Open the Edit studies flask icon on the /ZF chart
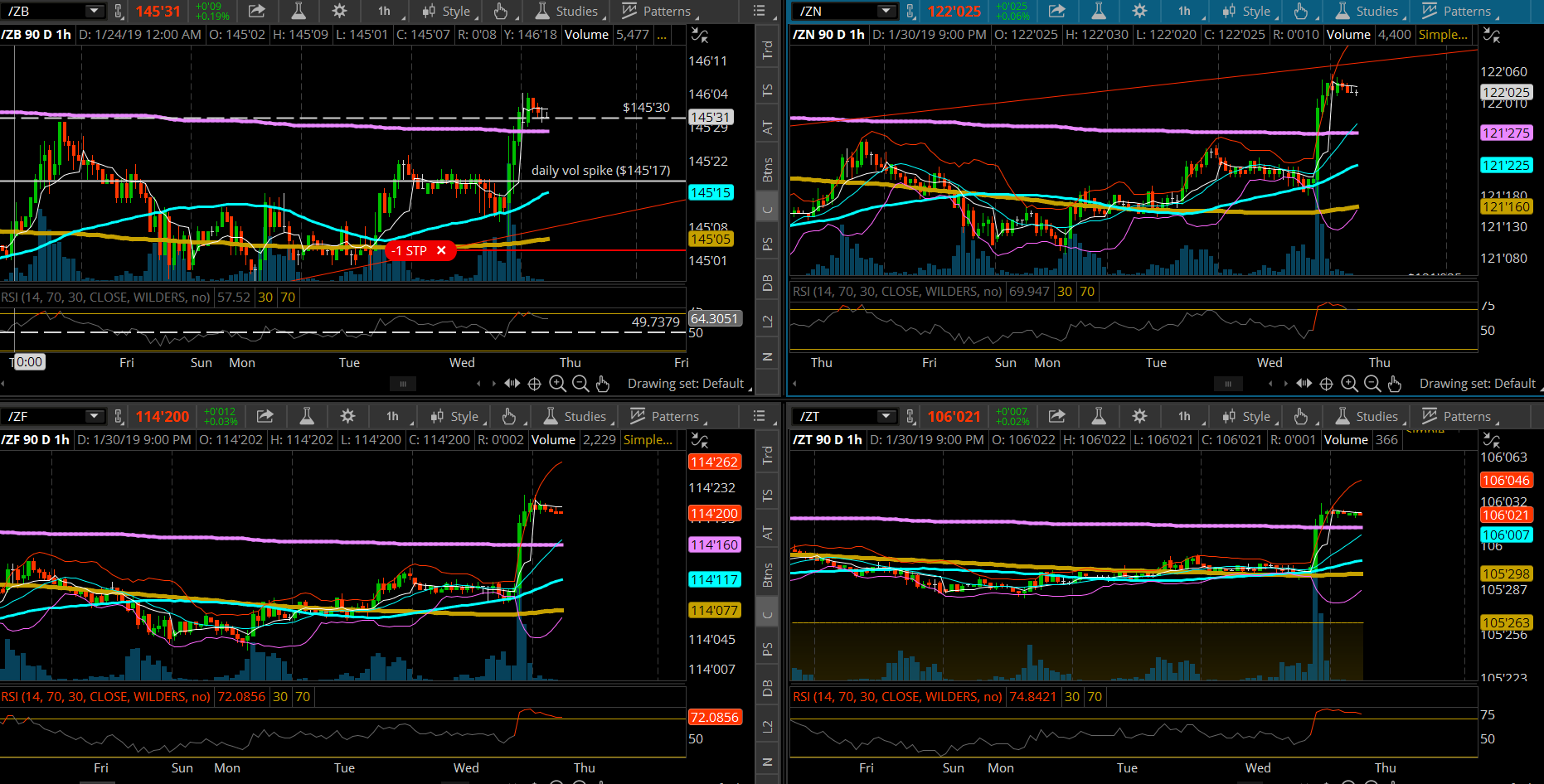 point(307,416)
